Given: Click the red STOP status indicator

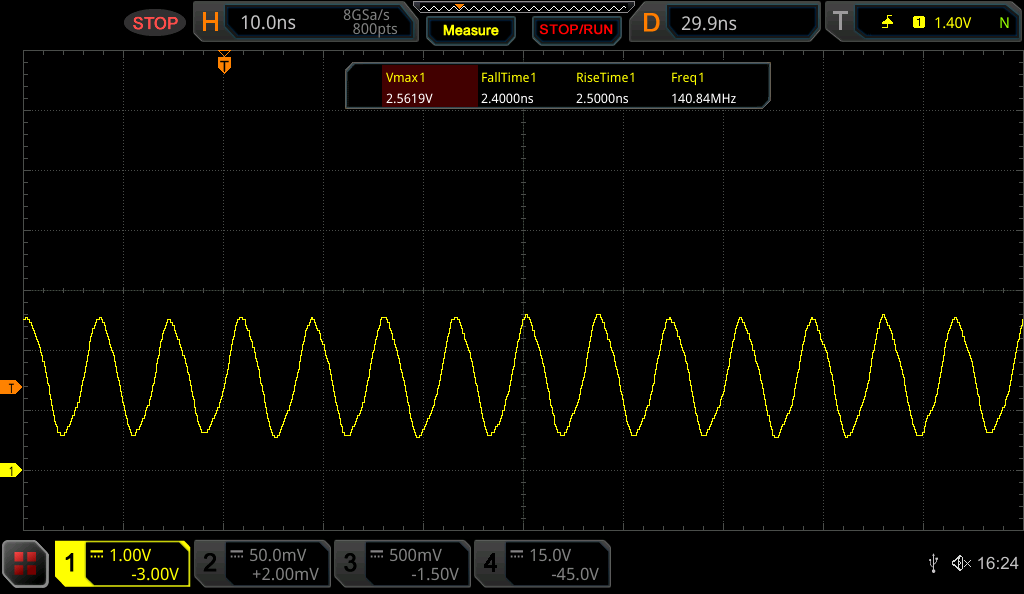Looking at the screenshot, I should click(x=155, y=23).
